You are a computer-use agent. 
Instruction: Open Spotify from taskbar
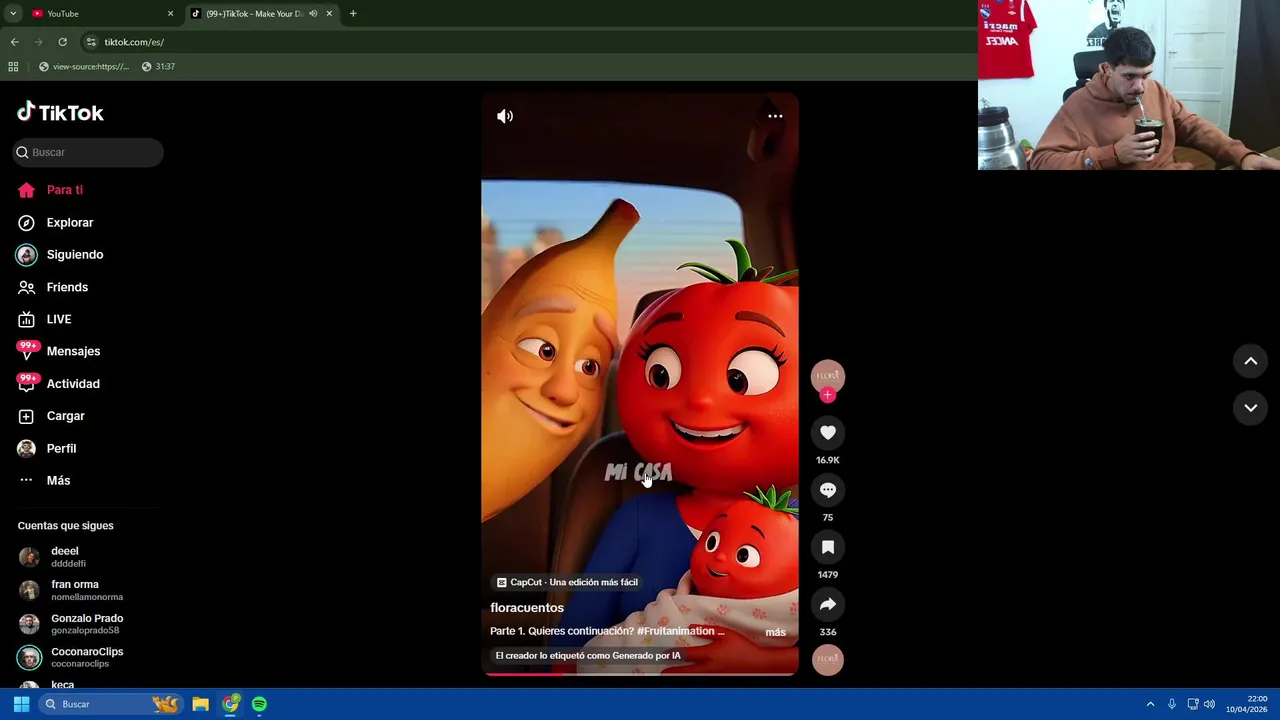[x=259, y=704]
